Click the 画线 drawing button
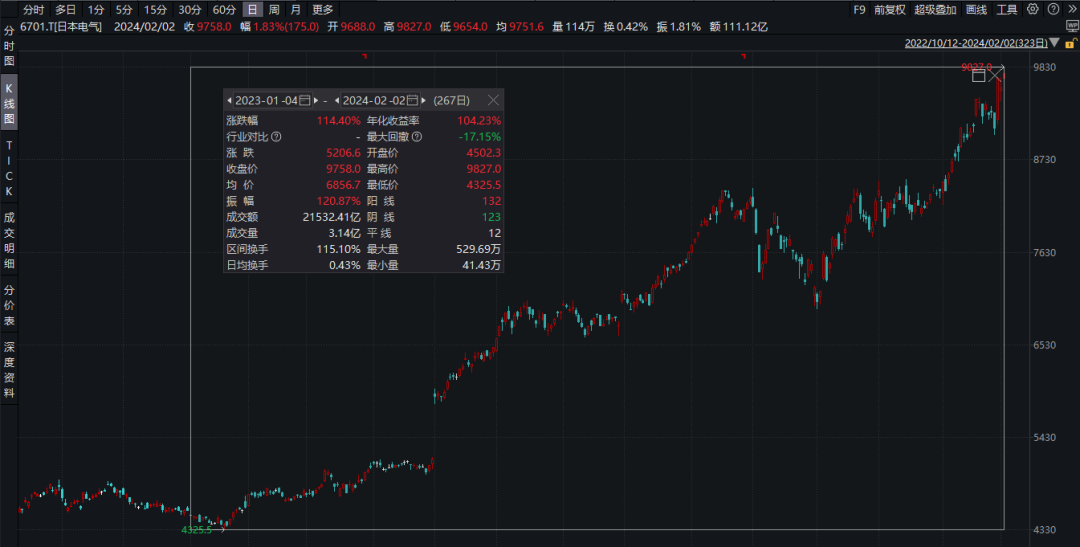Image resolution: width=1080 pixels, height=547 pixels. [976, 9]
